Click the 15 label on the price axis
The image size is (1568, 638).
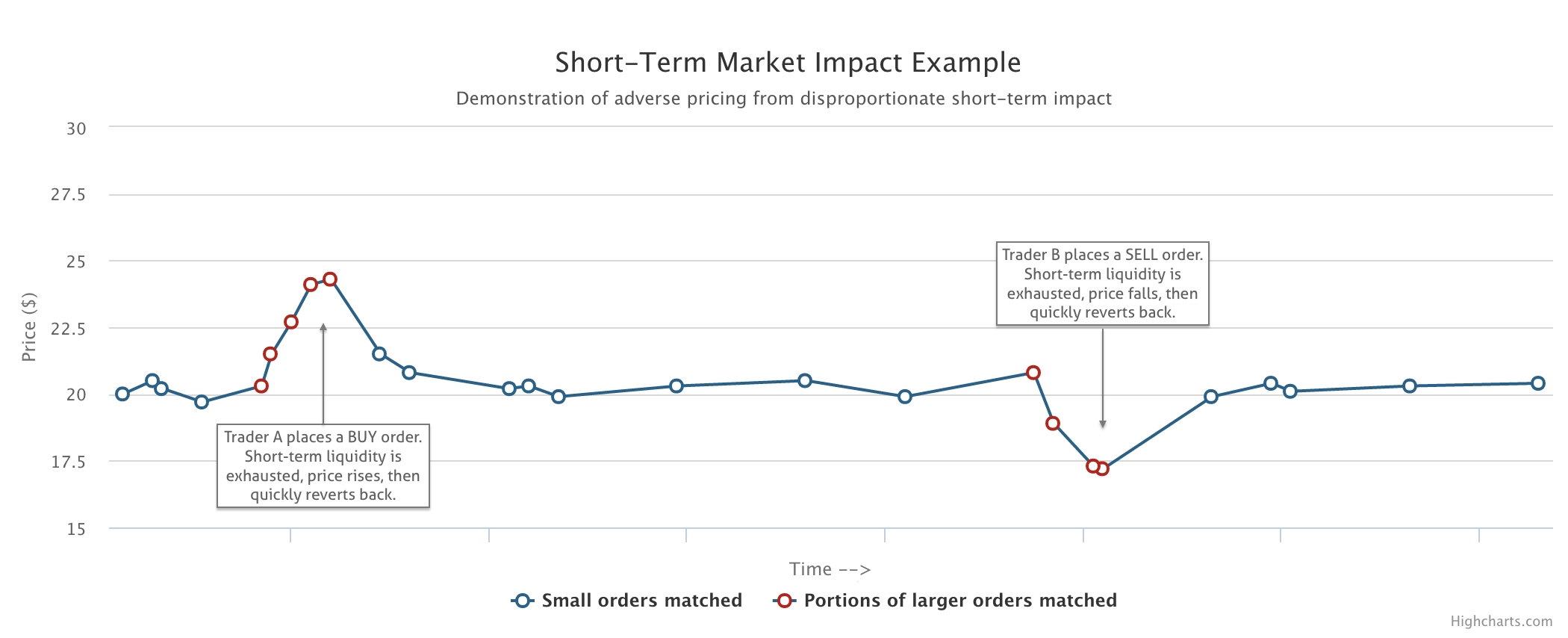(76, 529)
